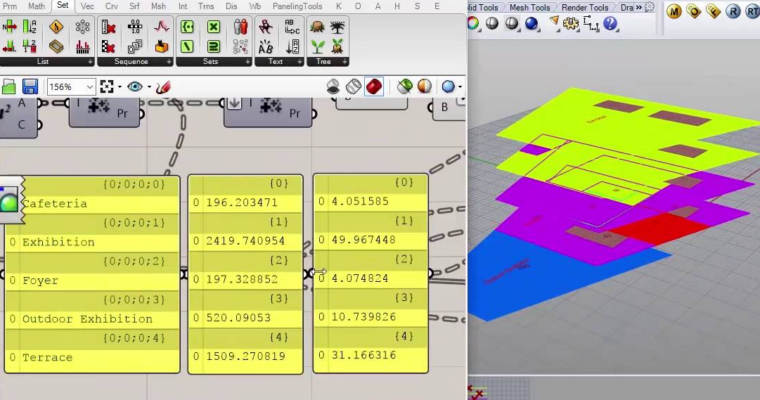Choose the Sort Text down-arrow AZ icon

pos(292,47)
